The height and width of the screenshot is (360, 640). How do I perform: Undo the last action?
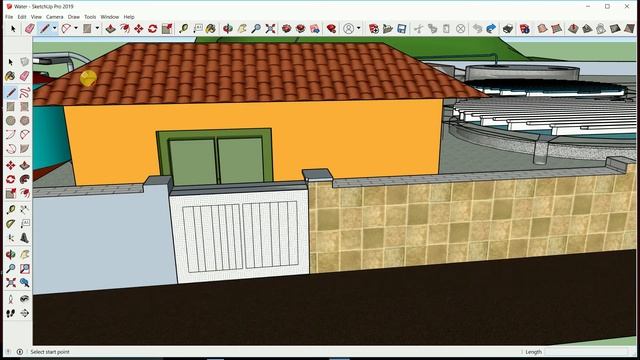477,29
